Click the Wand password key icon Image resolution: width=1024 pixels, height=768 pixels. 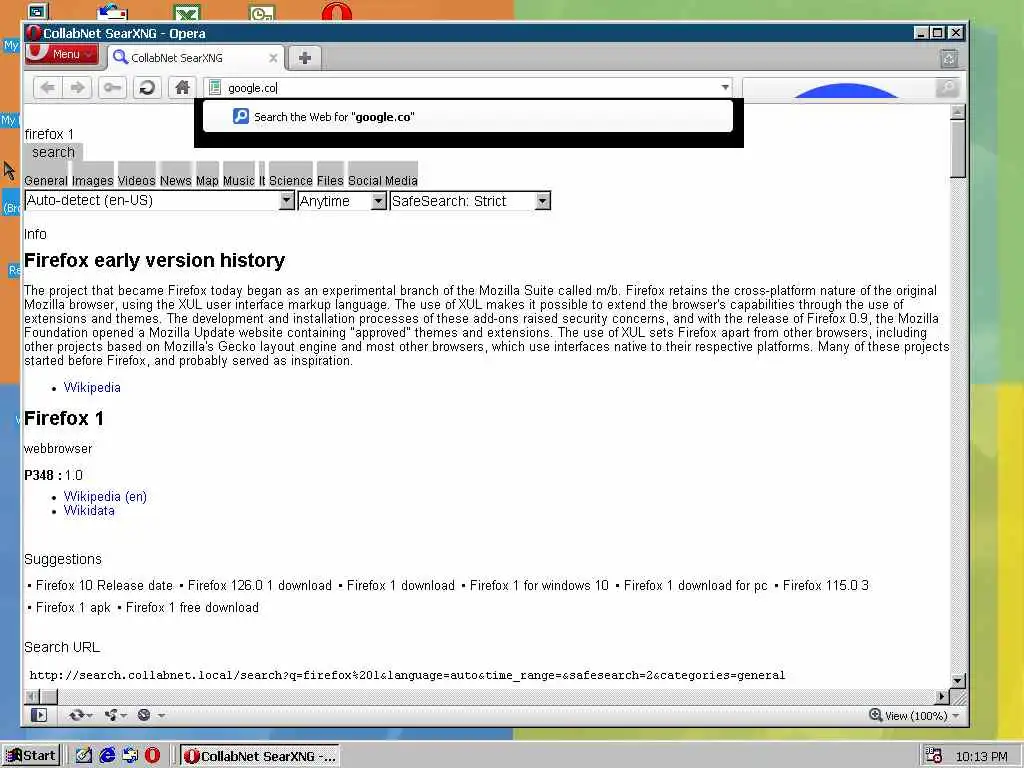[x=112, y=88]
